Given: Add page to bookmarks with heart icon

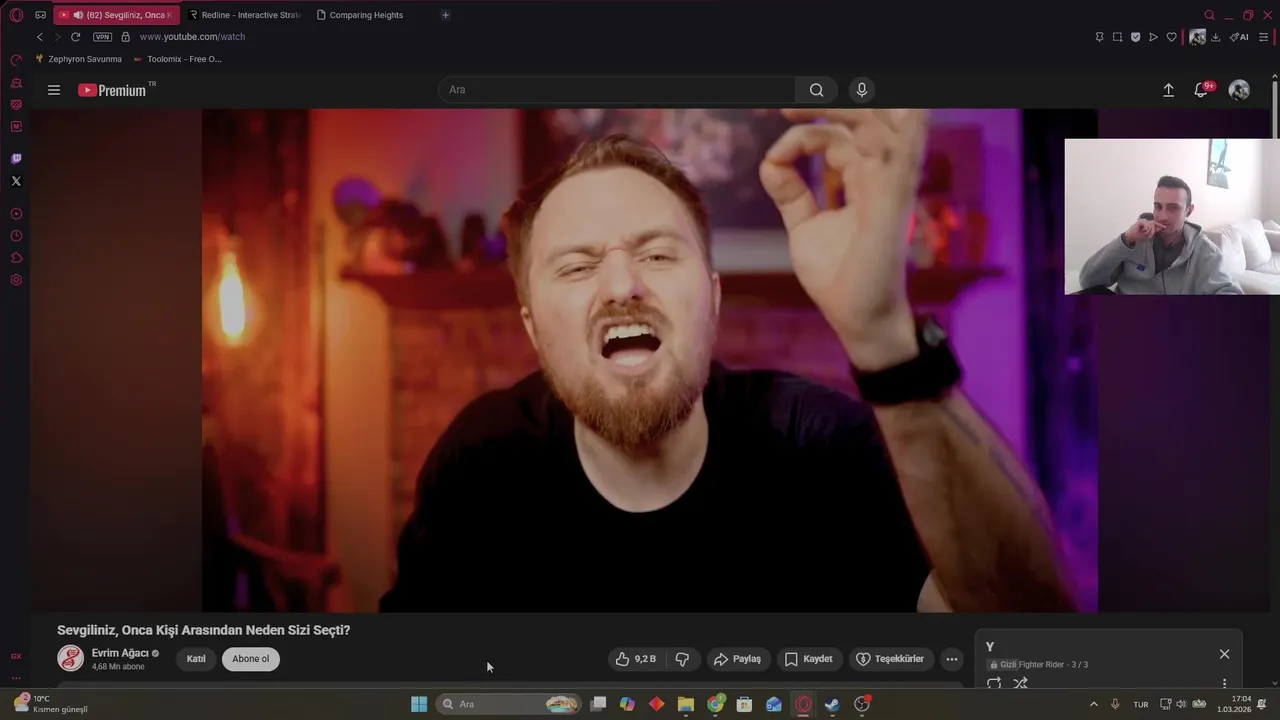Looking at the screenshot, I should pos(1171,37).
